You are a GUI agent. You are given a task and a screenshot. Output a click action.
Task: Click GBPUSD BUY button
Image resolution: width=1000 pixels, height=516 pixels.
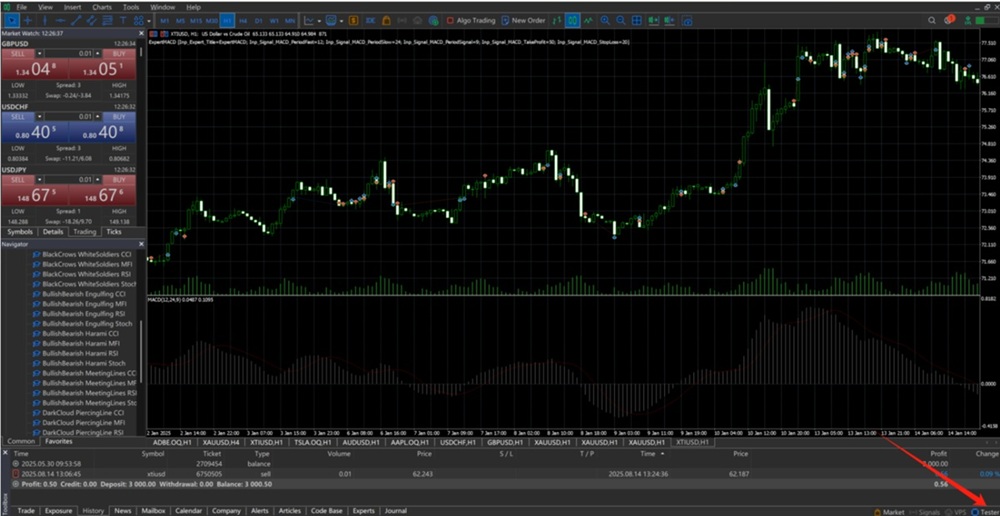pos(119,54)
